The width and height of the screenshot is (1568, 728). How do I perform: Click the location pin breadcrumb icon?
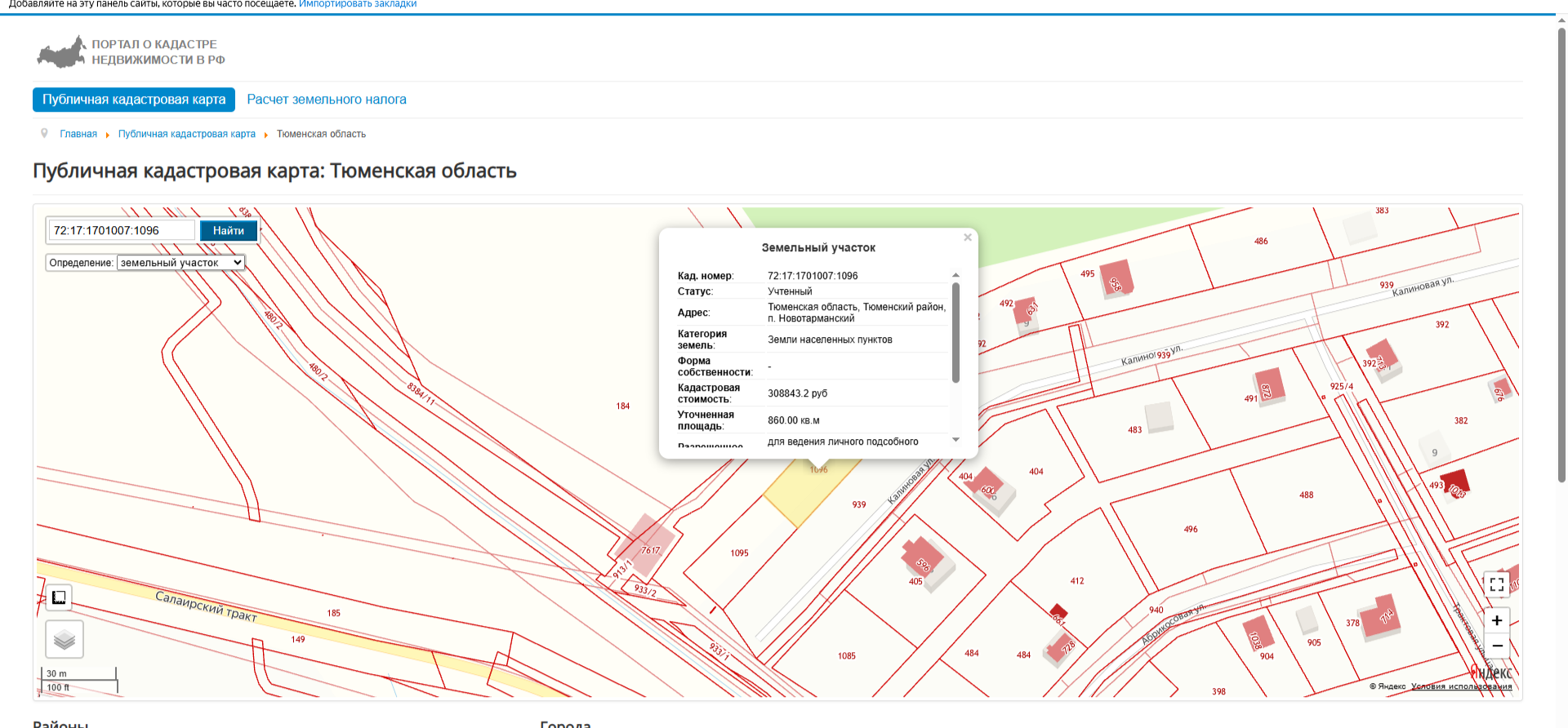pos(44,133)
